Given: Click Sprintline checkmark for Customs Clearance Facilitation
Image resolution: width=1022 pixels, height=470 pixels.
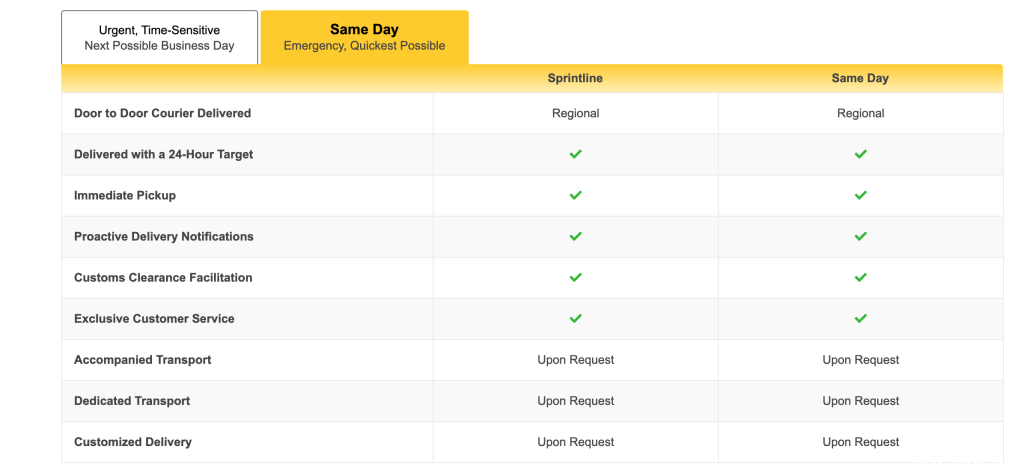Looking at the screenshot, I should click(576, 278).
